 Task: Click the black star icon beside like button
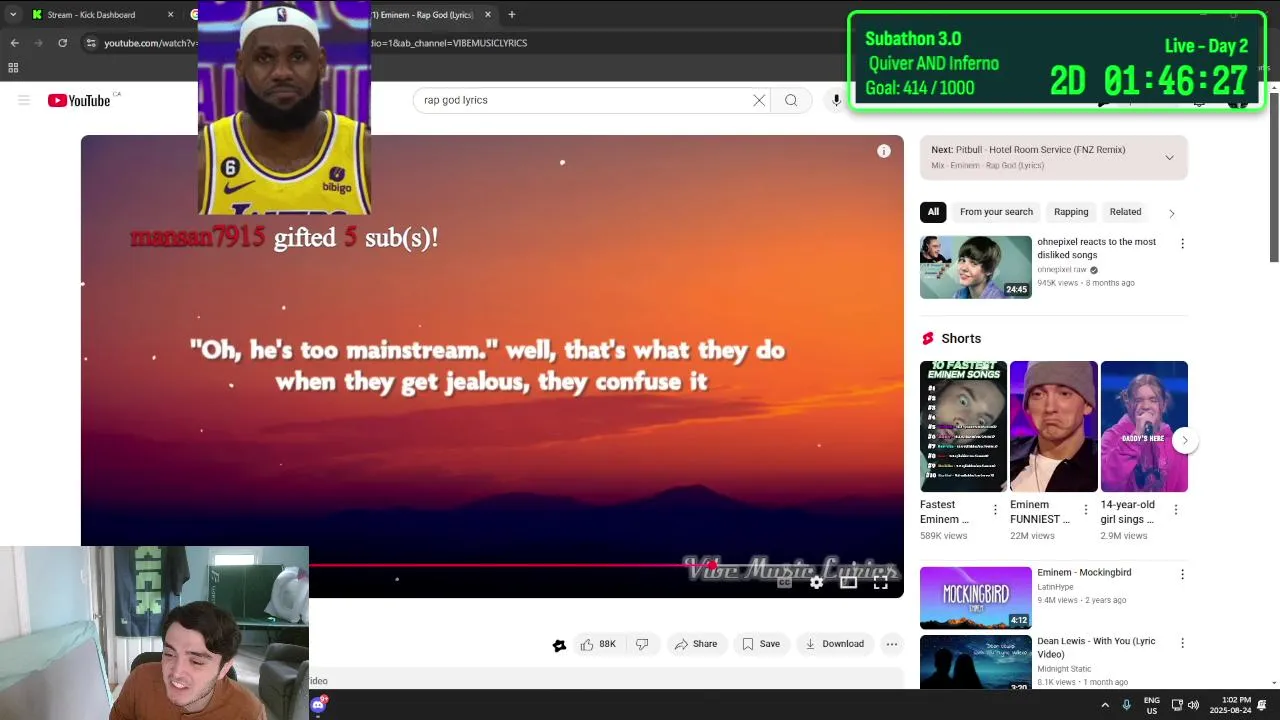559,645
